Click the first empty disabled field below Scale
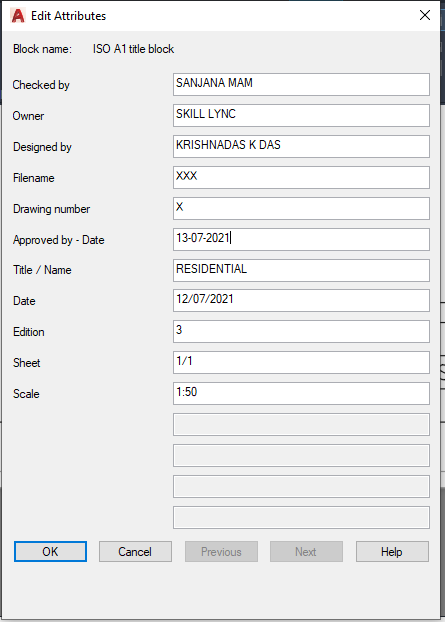The image size is (445, 622). tap(301, 424)
